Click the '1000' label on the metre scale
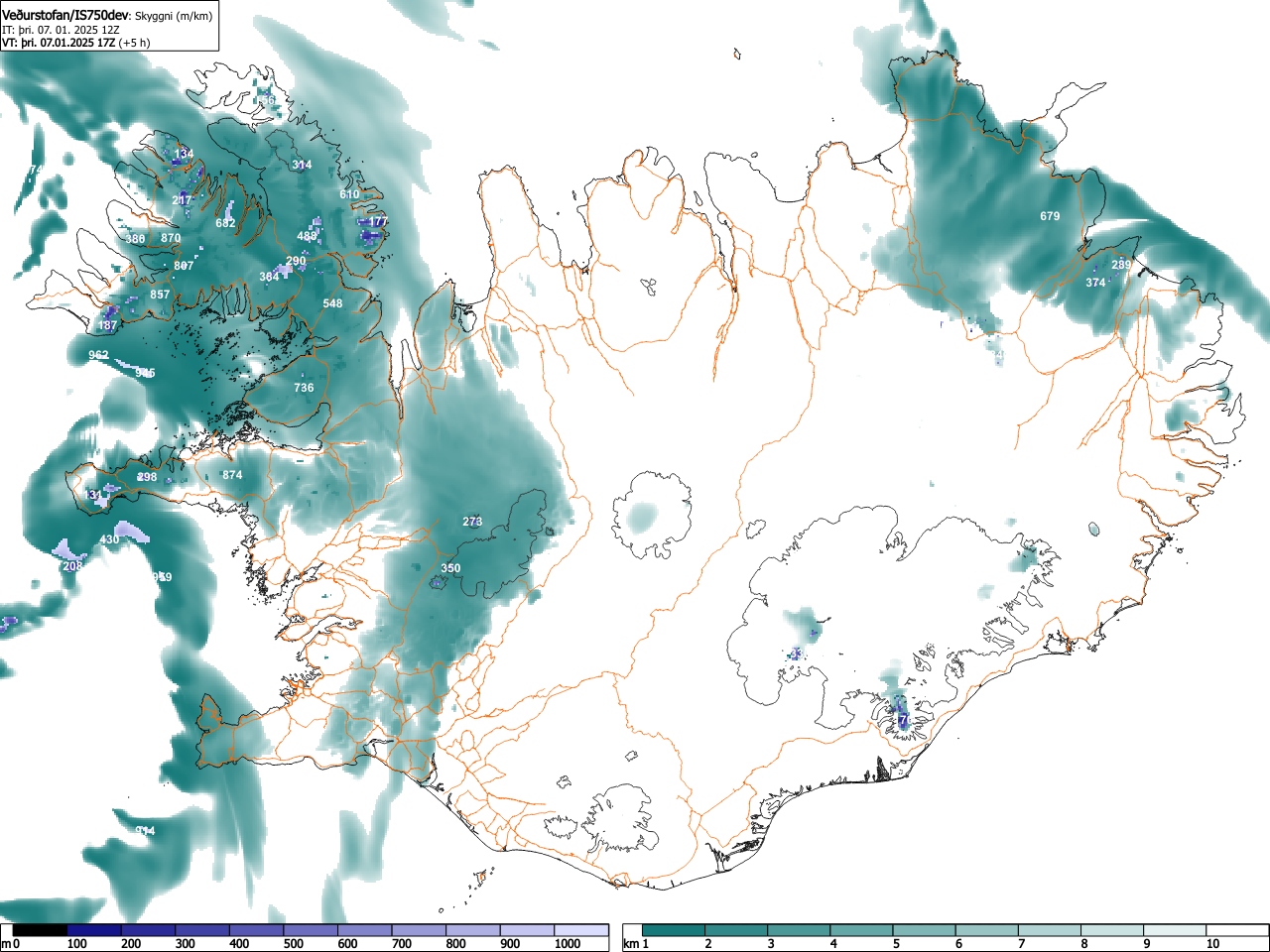This screenshot has height=952, width=1270. click(568, 944)
